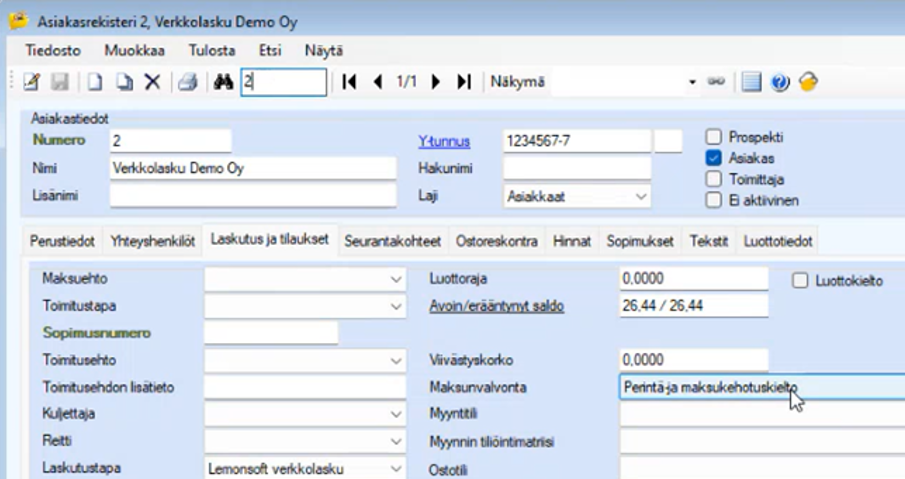This screenshot has width=905, height=479.
Task: Click the copy record icon
Action: [124, 82]
